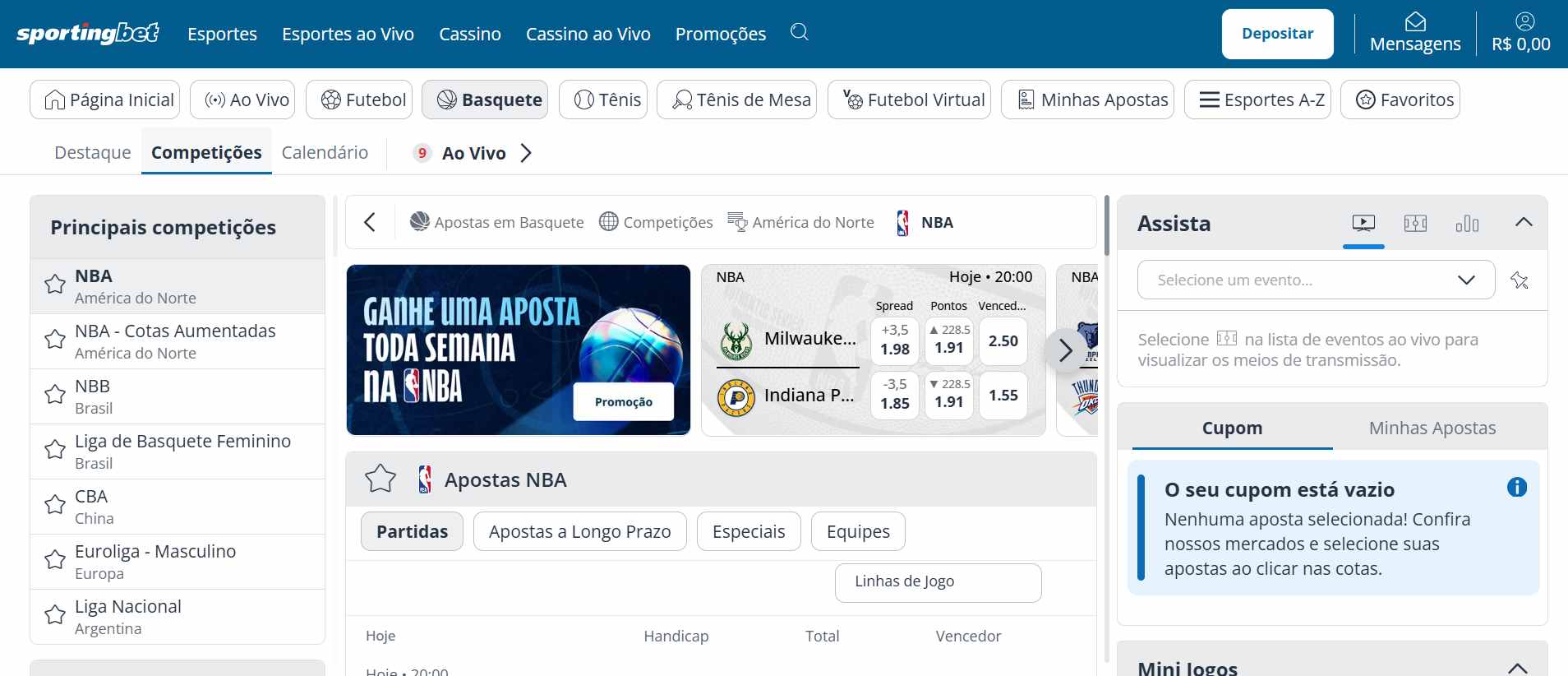Click the NBA logo in the breadcrumb
This screenshot has height=676, width=1568.
[902, 223]
